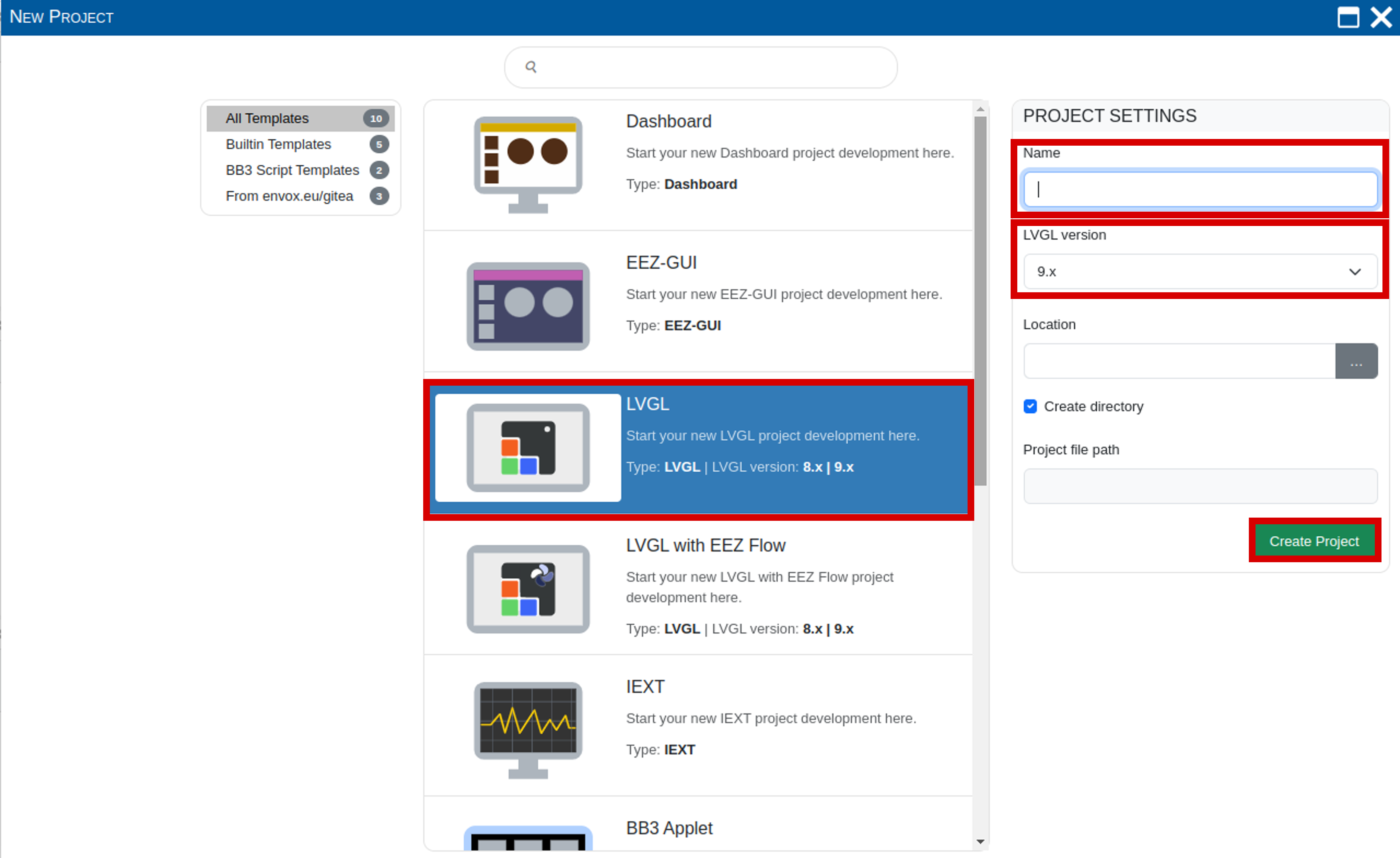Screen dimensions: 1400x858
Task: Click the template list scrollbar thumb
Action: 980,301
